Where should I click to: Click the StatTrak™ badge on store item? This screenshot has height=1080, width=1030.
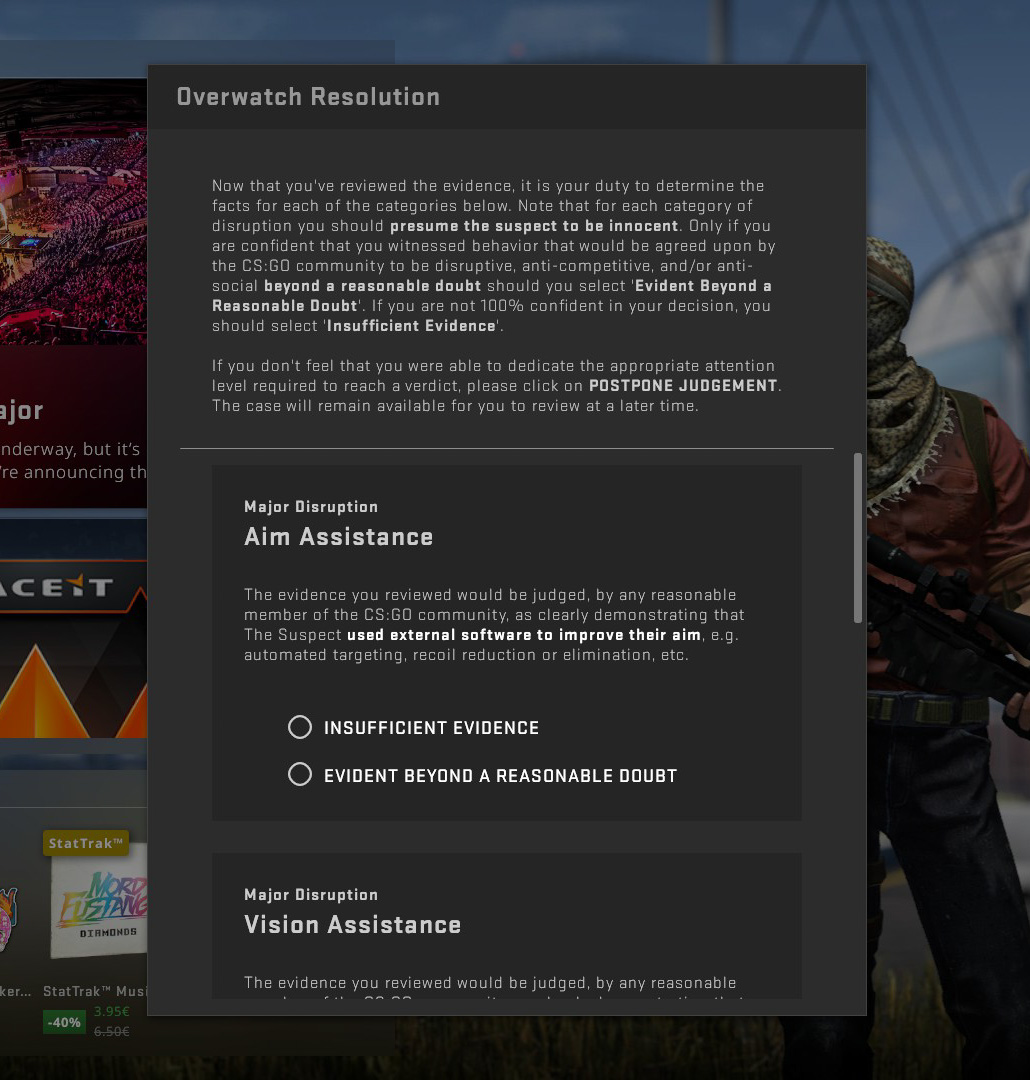[x=86, y=843]
